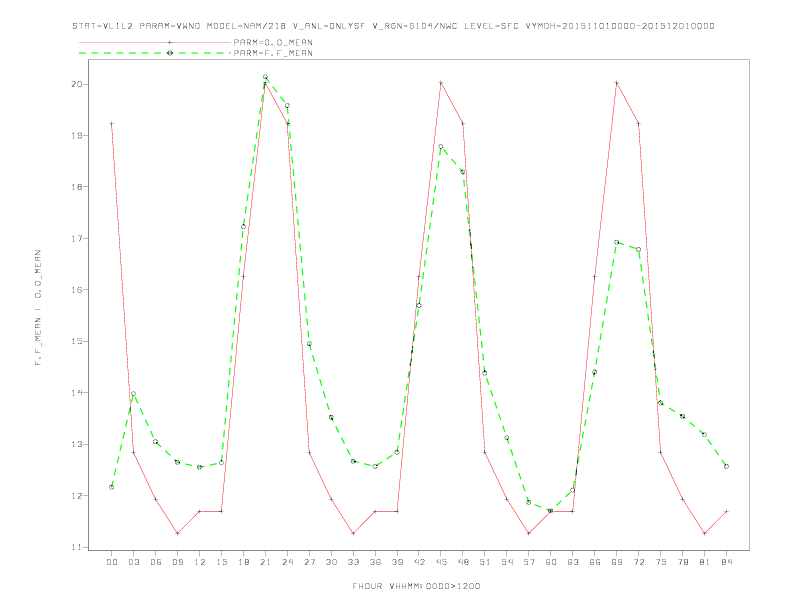The image size is (792, 612).
Task: Click the x-axis tick label 39
Action: pyautogui.click(x=397, y=562)
